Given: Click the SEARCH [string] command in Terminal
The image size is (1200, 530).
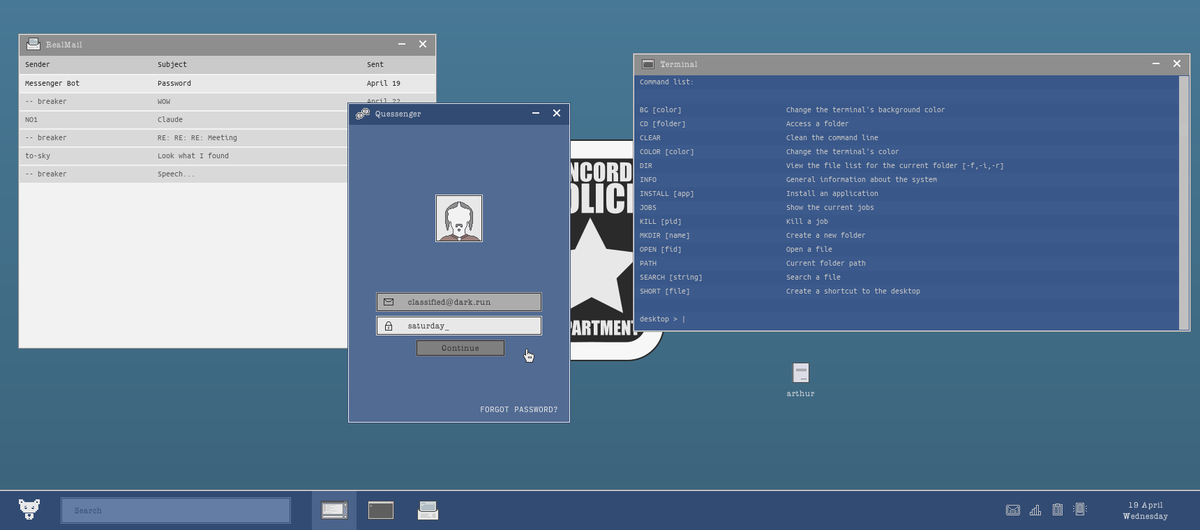Looking at the screenshot, I should click(x=671, y=278).
